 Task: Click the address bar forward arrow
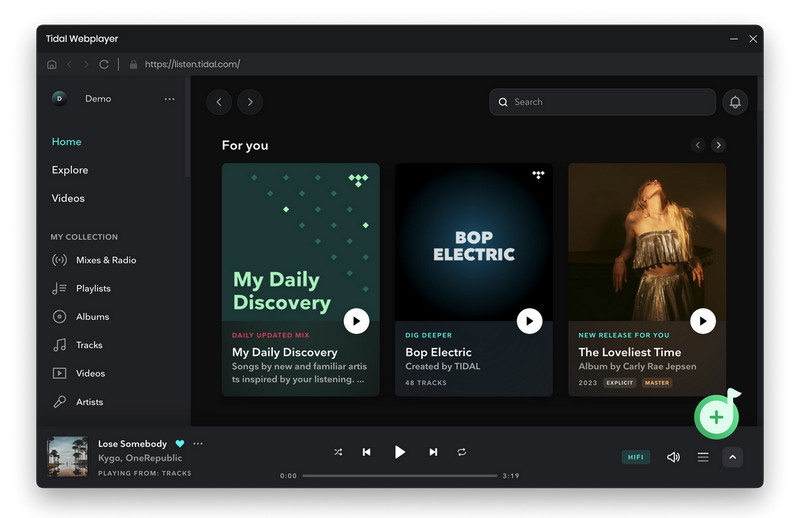(86, 64)
